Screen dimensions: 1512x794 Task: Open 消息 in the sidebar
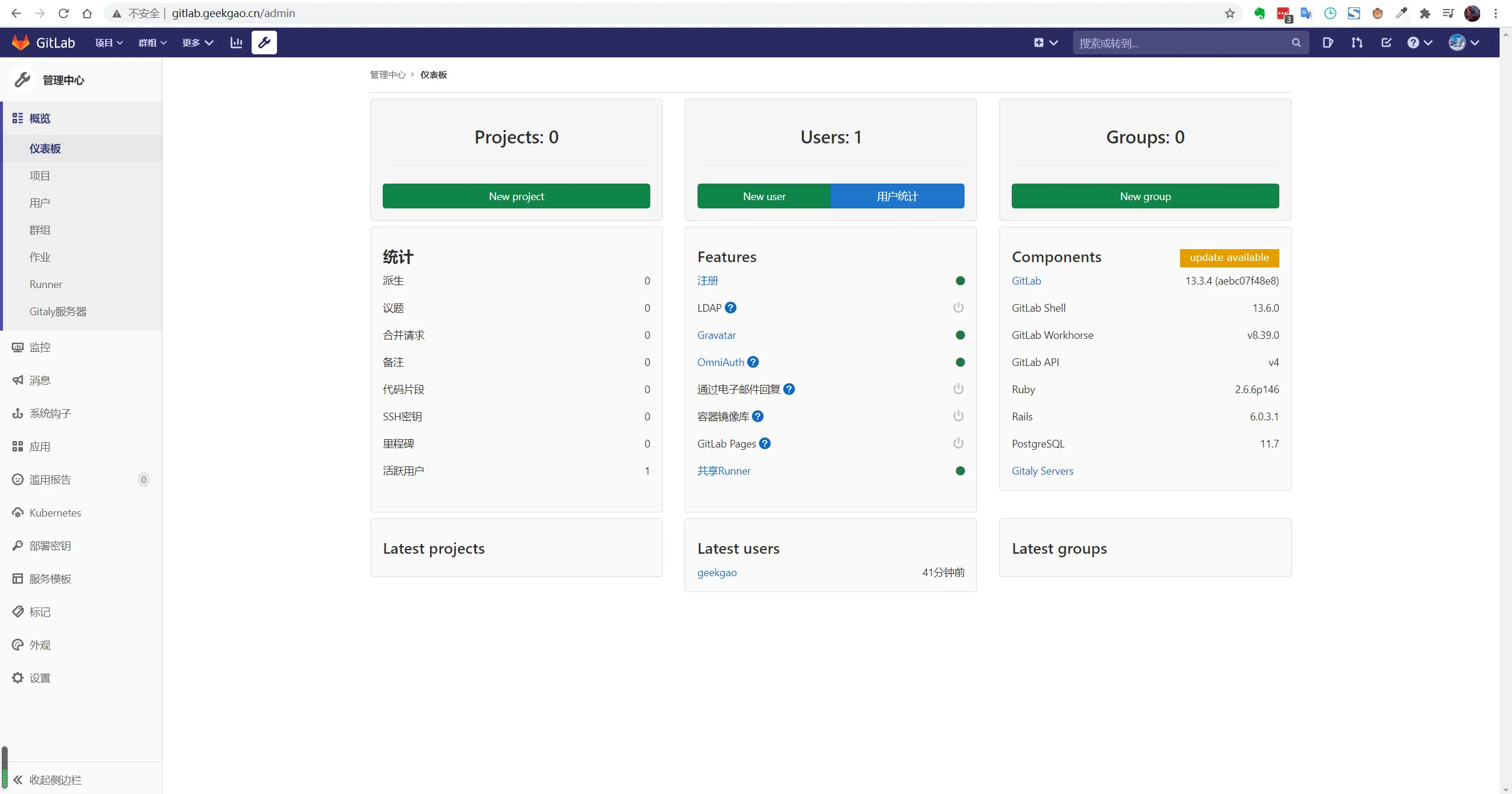coord(81,380)
